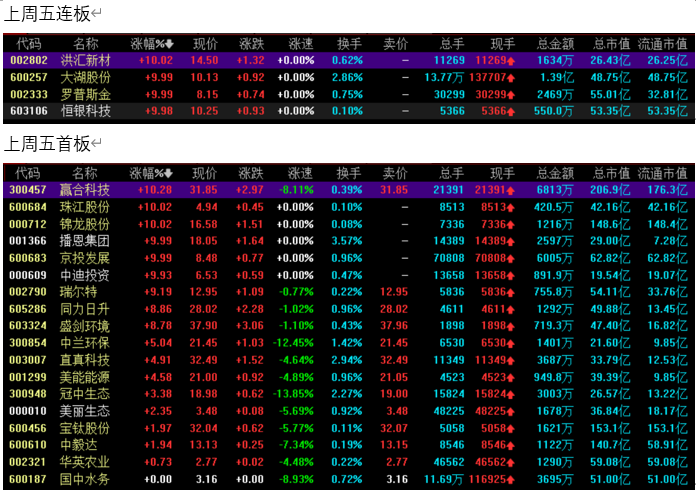
Task: Click the 206.9亿 market cap cell
Action: tap(610, 190)
